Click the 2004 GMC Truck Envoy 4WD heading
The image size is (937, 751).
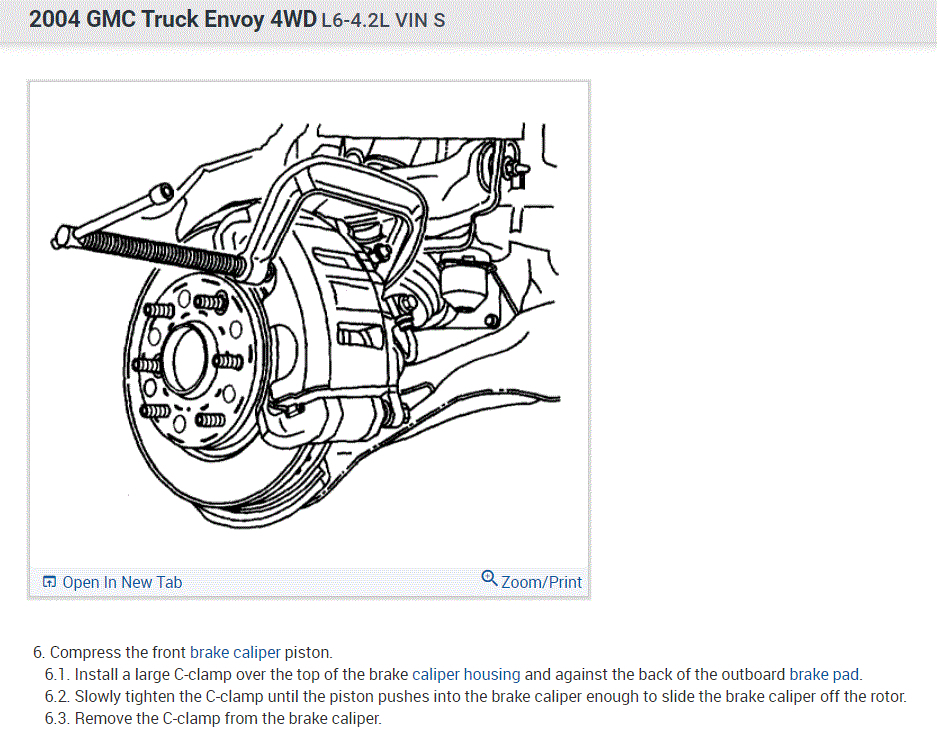pyautogui.click(x=173, y=20)
